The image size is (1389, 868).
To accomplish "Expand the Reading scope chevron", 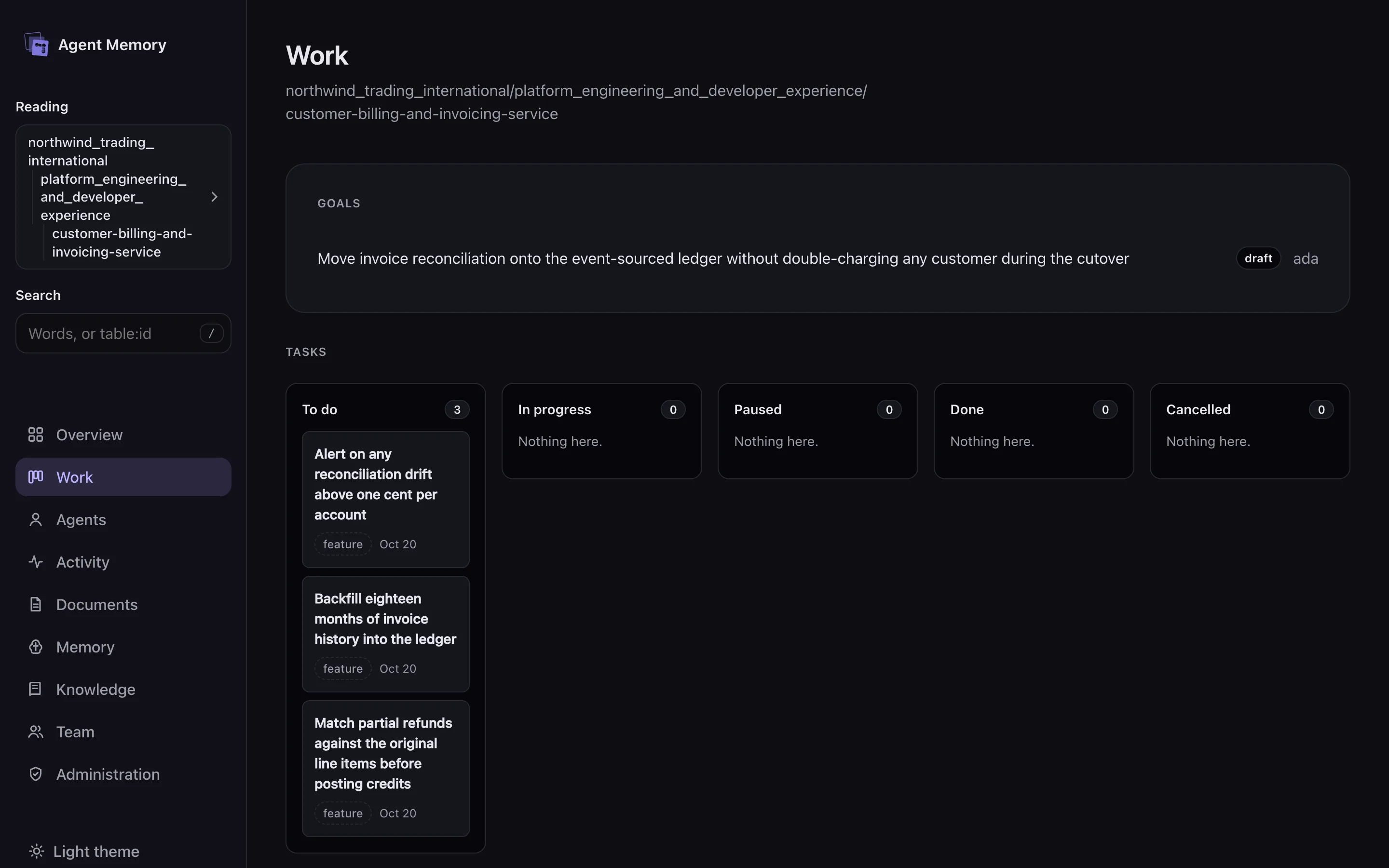I will 214,197.
